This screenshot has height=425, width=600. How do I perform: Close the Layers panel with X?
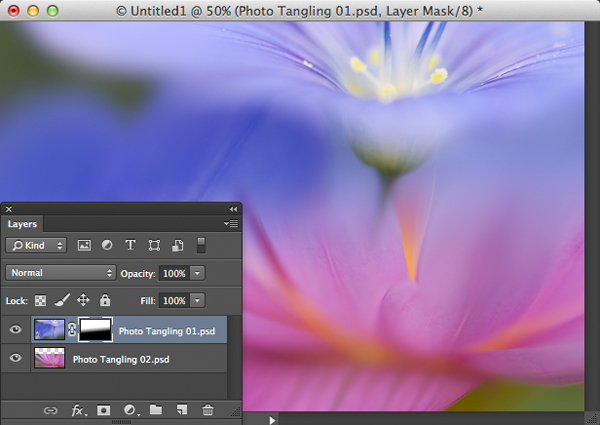coord(9,209)
